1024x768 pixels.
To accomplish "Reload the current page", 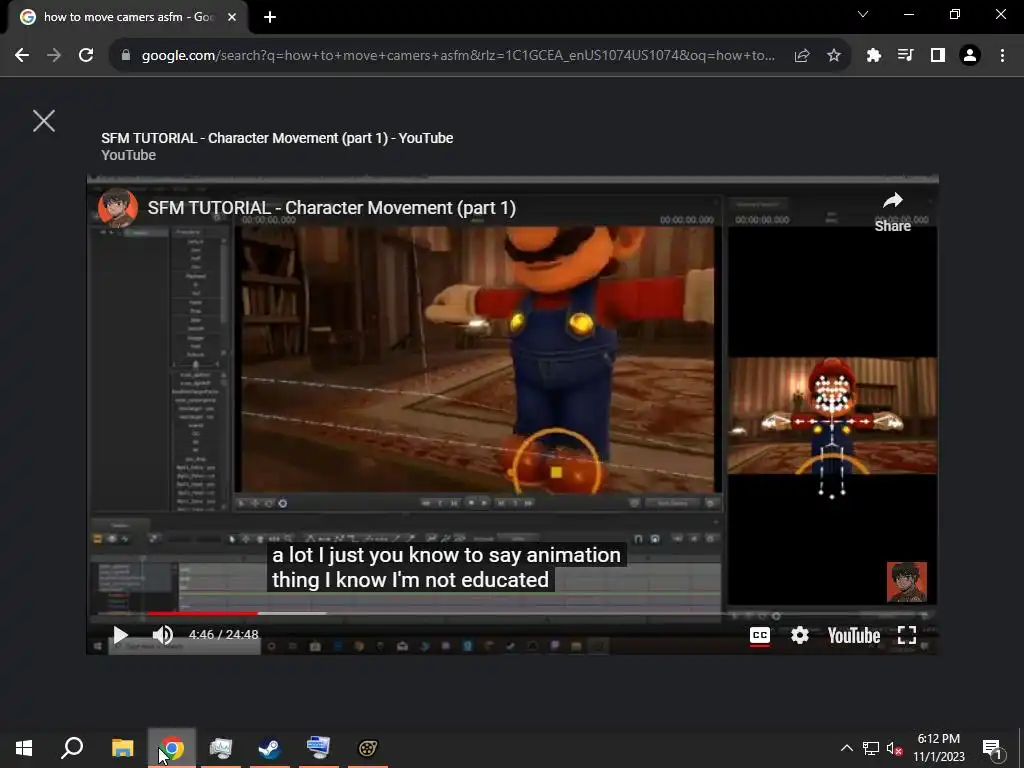I will point(86,55).
